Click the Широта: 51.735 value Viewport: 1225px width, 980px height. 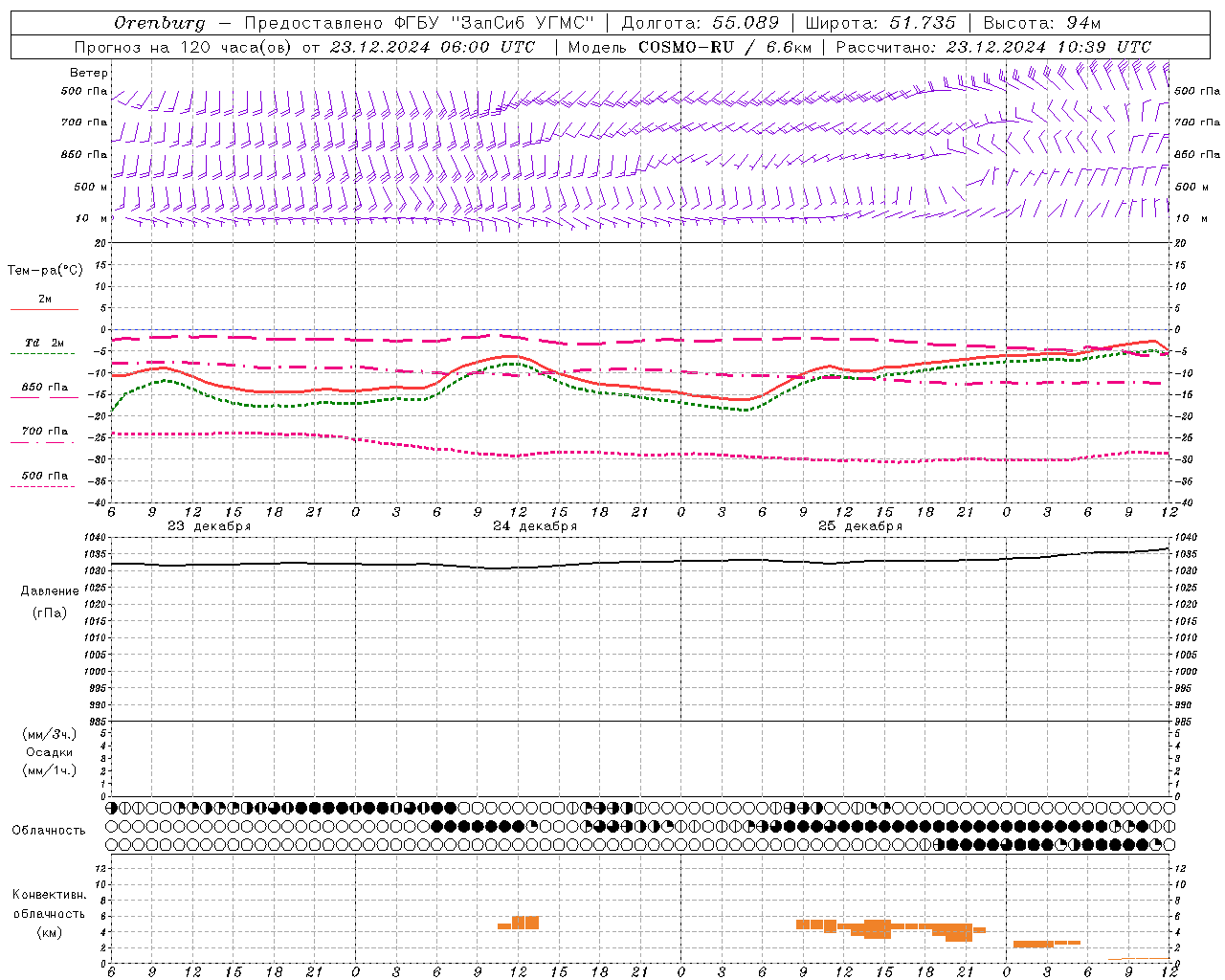click(x=880, y=23)
